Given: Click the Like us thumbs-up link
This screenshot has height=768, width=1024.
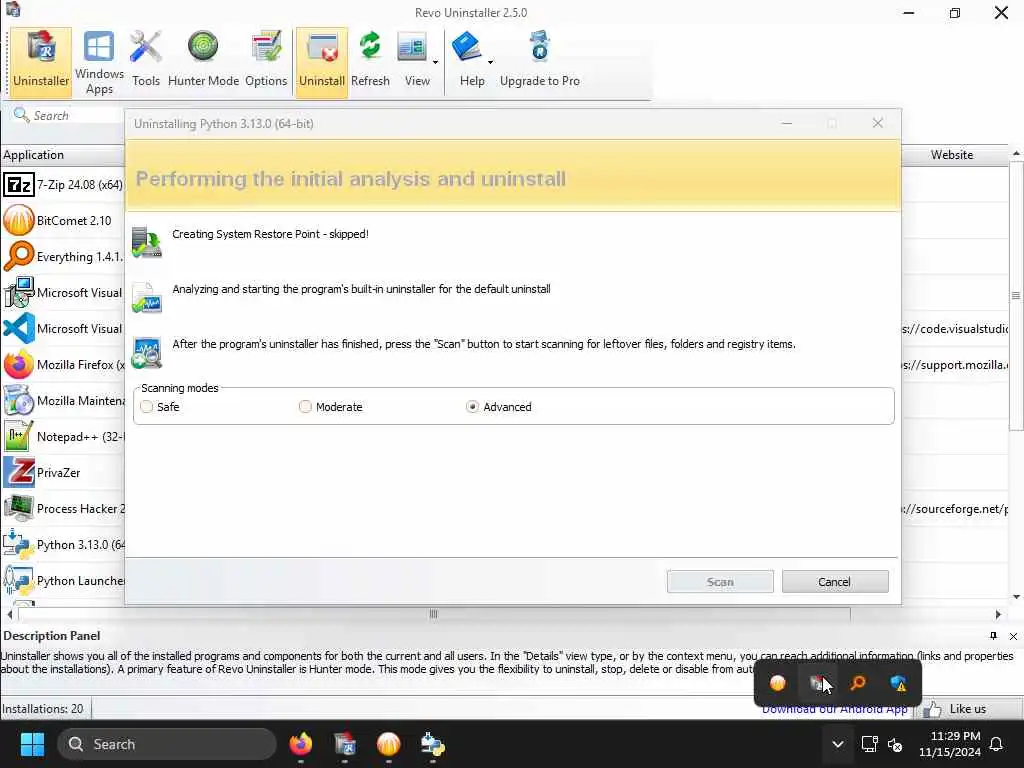Looking at the screenshot, I should 955,709.
